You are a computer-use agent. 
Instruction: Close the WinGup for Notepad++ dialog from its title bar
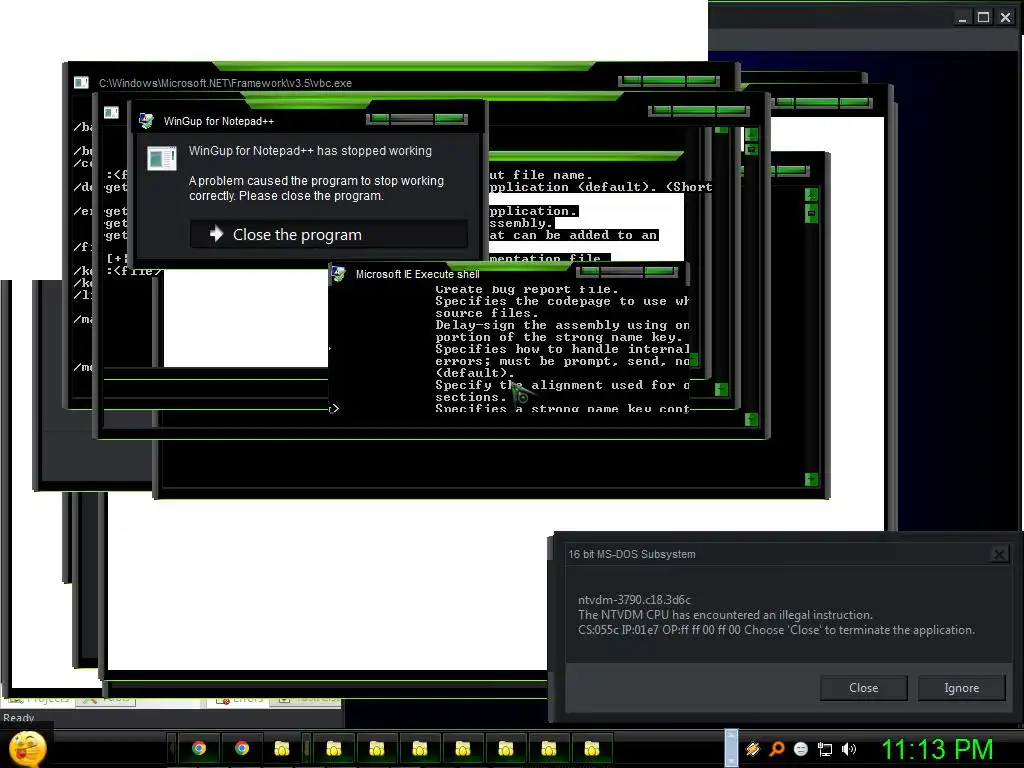449,118
